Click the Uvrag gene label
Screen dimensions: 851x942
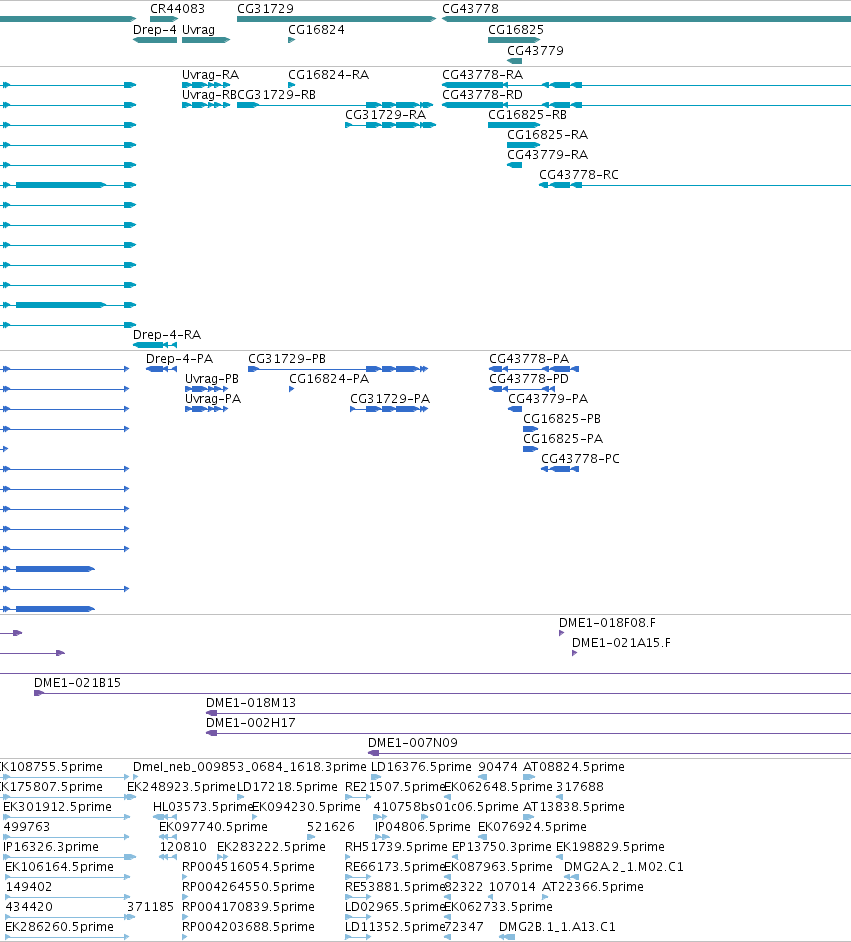coord(198,30)
